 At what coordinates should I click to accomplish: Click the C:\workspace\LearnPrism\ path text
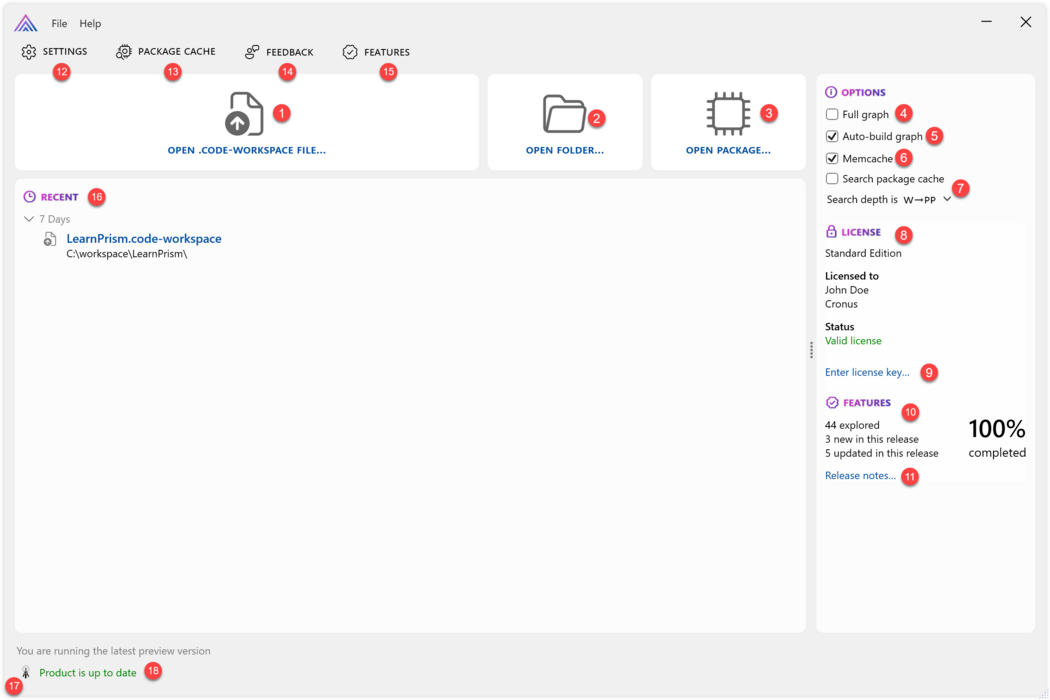click(127, 254)
